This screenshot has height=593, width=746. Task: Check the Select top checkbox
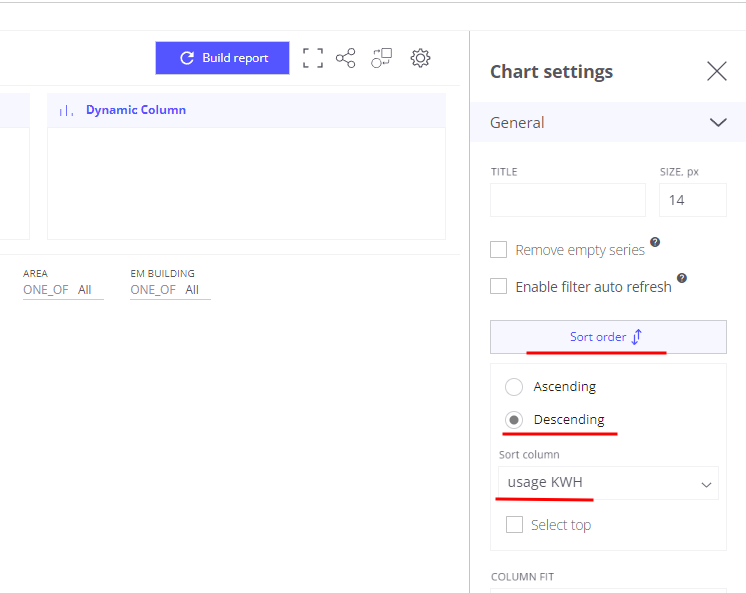(x=514, y=525)
